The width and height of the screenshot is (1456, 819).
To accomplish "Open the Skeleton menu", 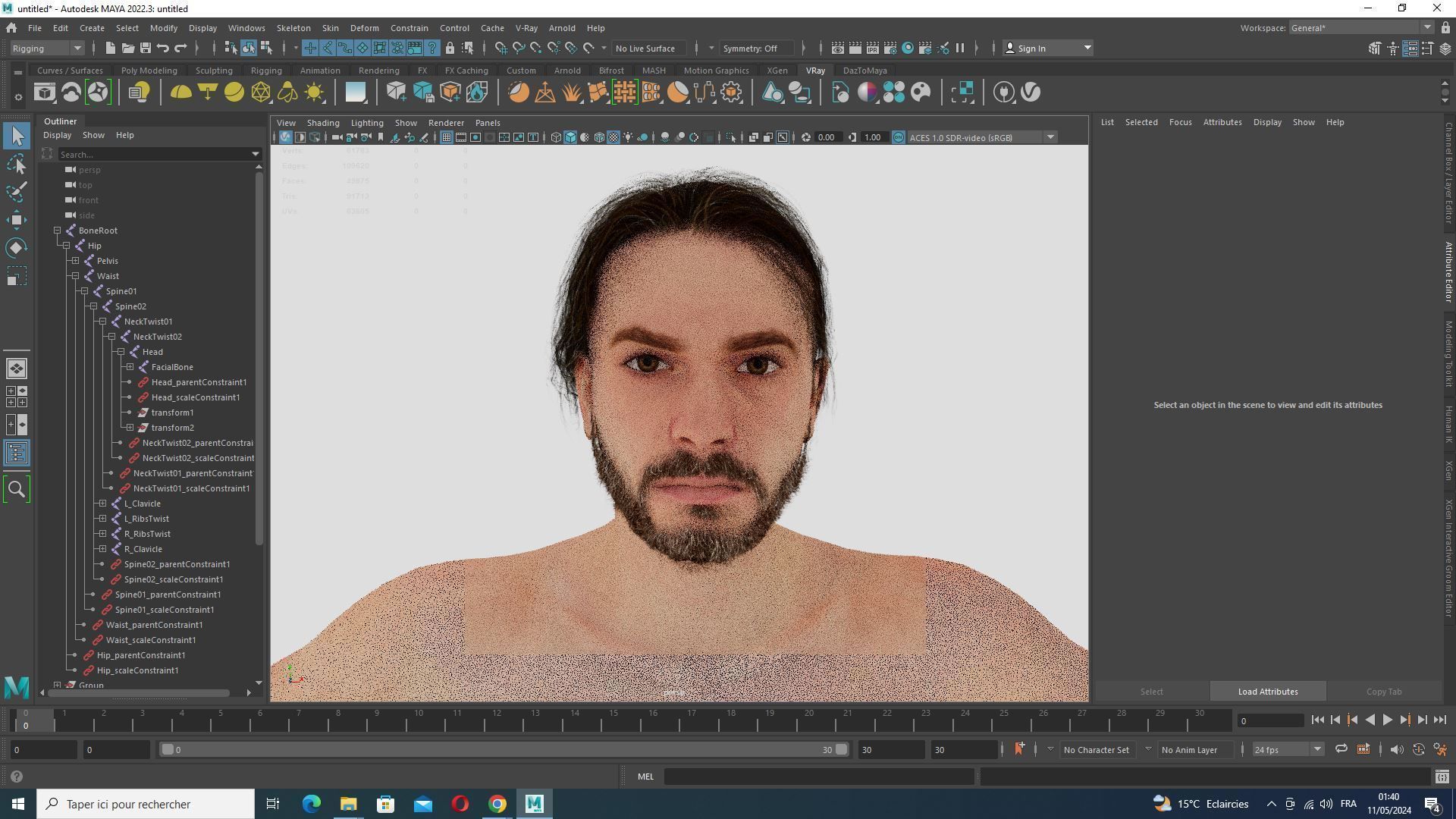I will tap(293, 28).
